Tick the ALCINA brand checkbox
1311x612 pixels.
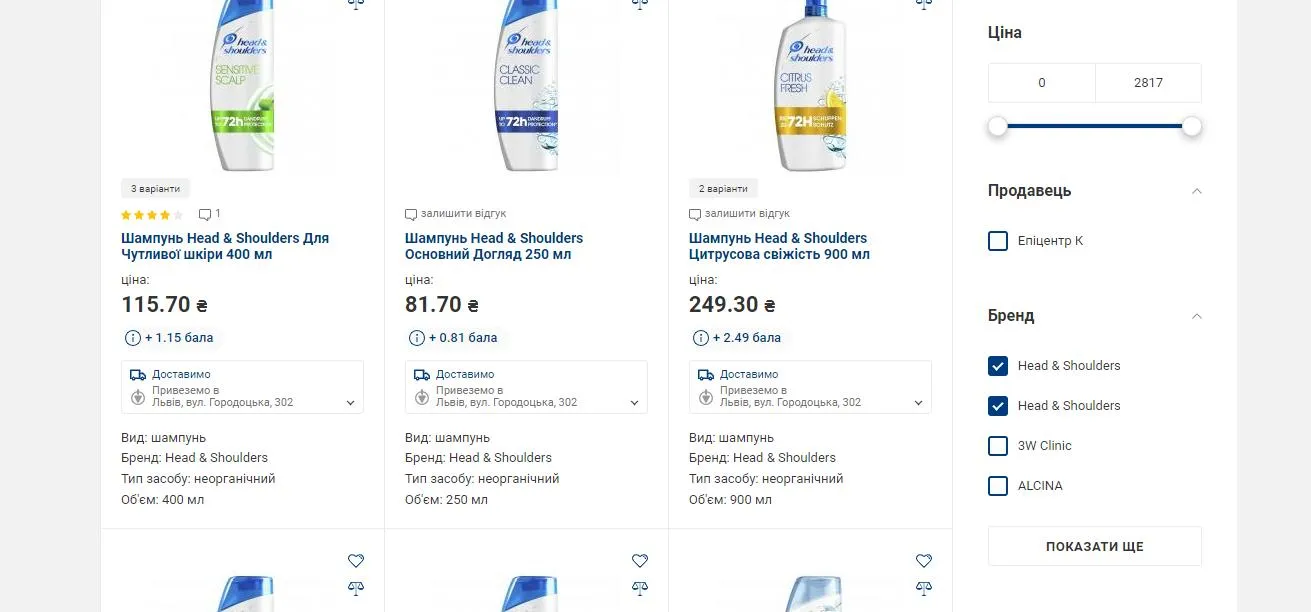coord(998,486)
